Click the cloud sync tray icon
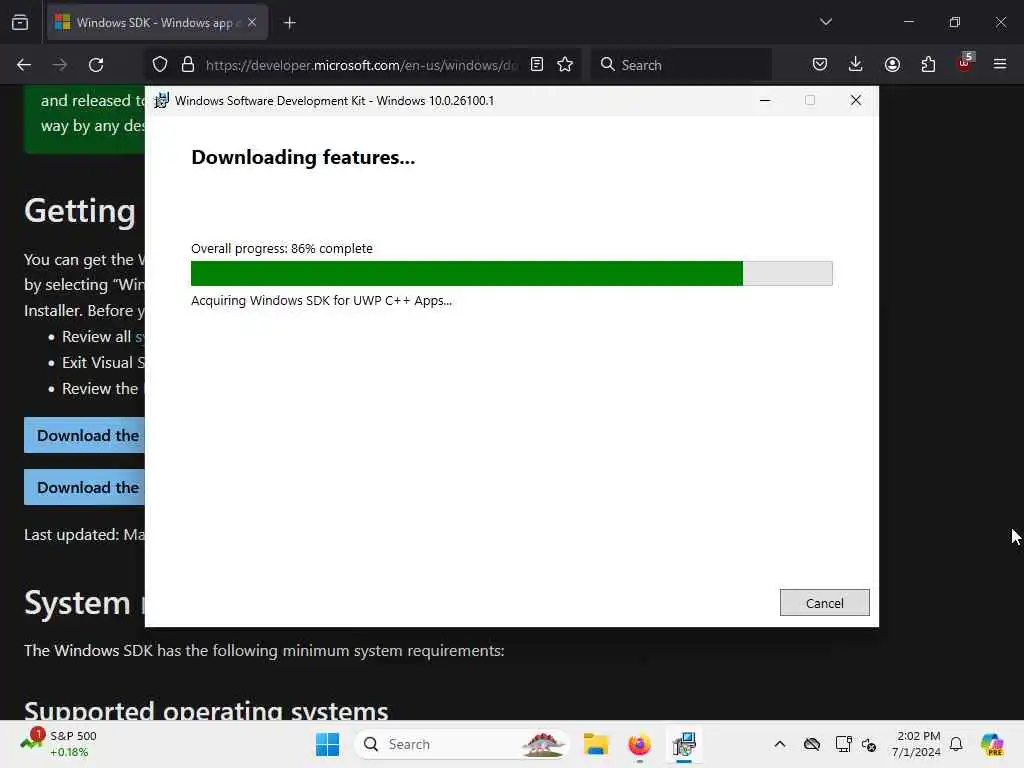Screen dimensions: 1024x768 (x=812, y=744)
